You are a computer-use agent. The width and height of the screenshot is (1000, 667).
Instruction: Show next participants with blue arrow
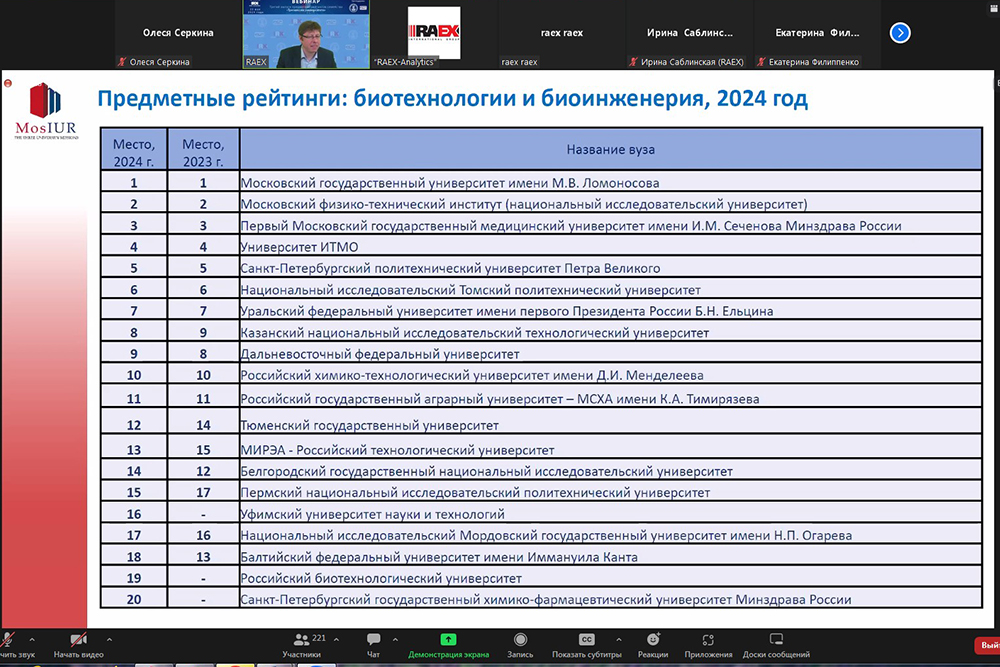point(900,33)
